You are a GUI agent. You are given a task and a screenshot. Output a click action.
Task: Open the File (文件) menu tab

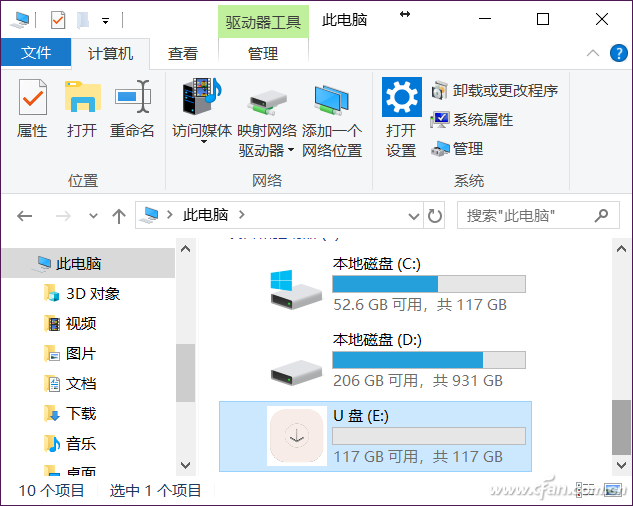click(36, 52)
